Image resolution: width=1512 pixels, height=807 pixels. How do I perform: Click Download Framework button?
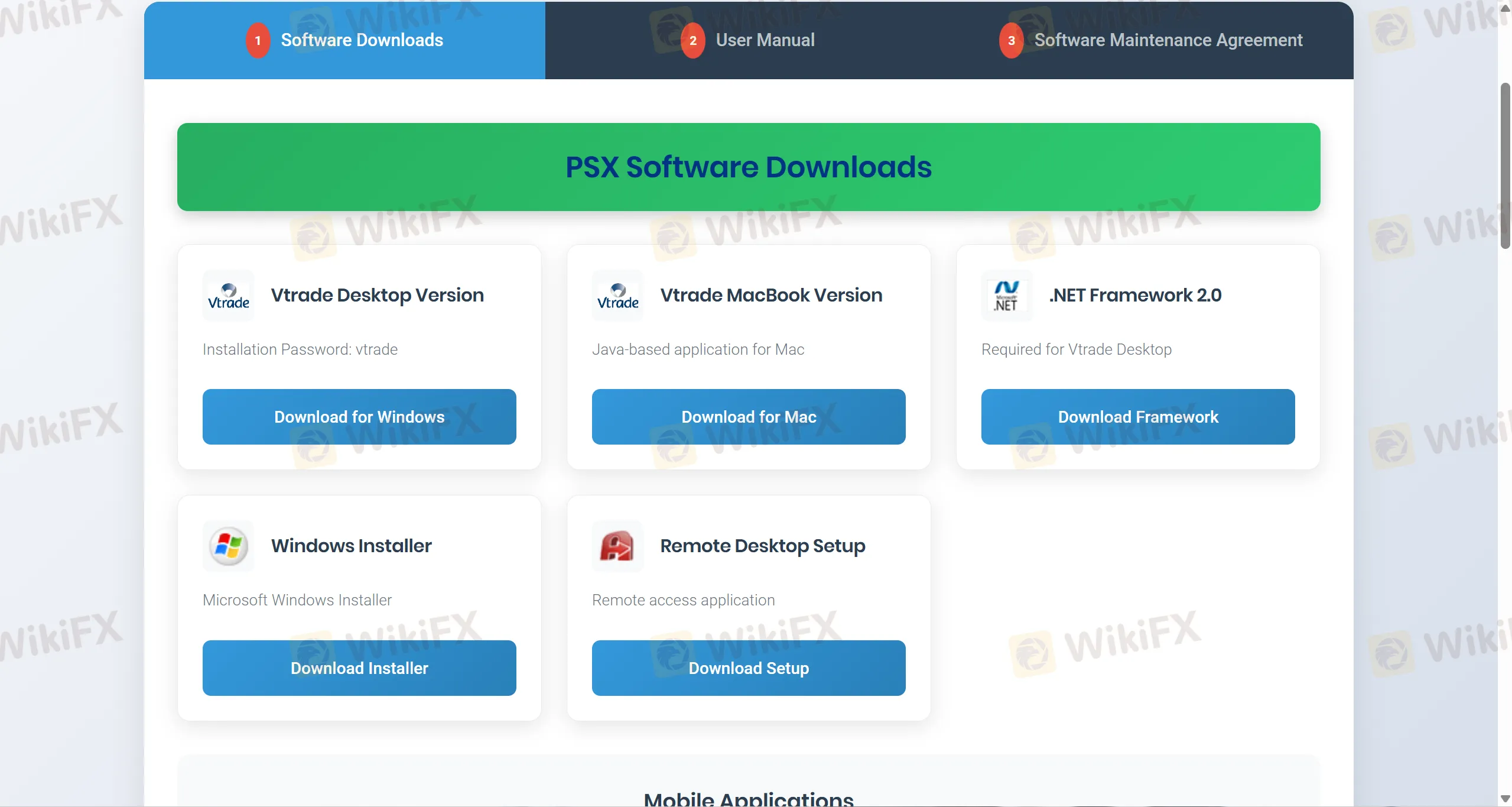tap(1137, 416)
